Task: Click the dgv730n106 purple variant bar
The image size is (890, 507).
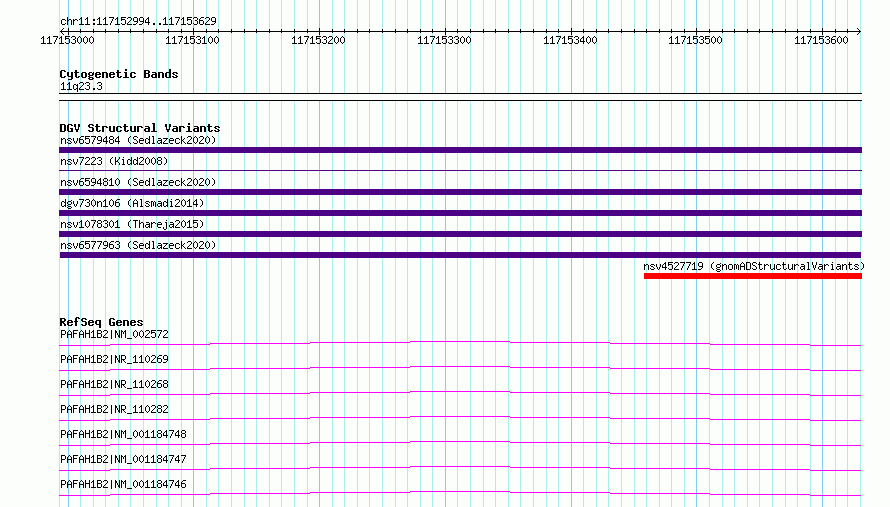Action: (460, 213)
